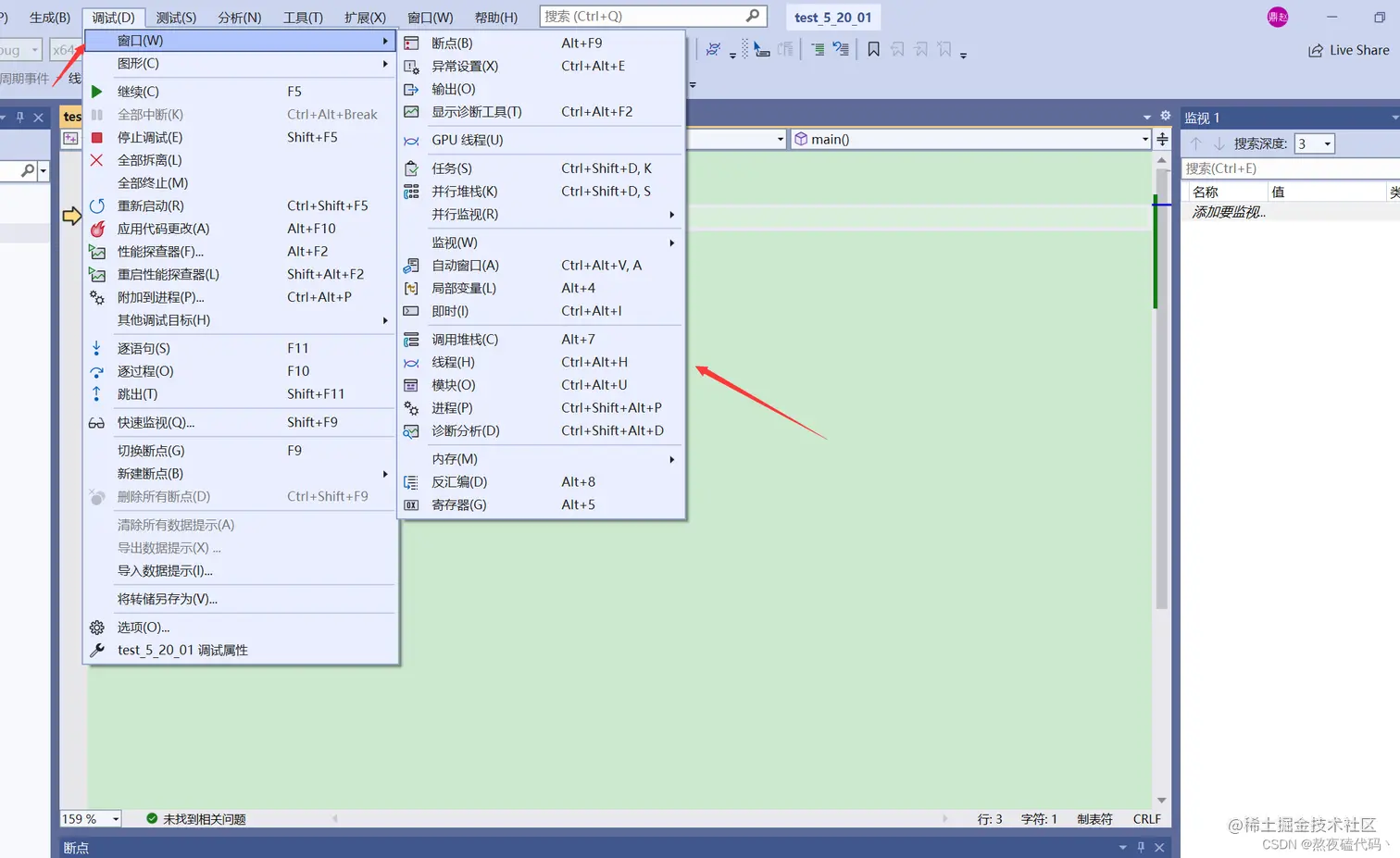The image size is (1400, 858).
Task: Open the Extensions (扩展) menu
Action: (x=365, y=18)
